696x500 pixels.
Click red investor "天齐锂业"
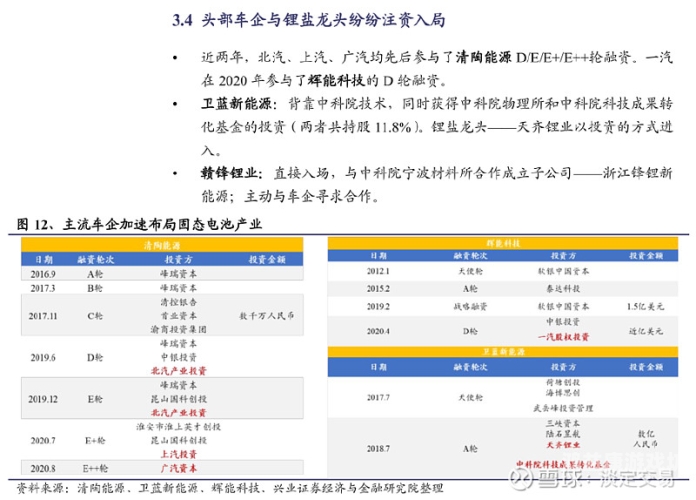point(563,445)
